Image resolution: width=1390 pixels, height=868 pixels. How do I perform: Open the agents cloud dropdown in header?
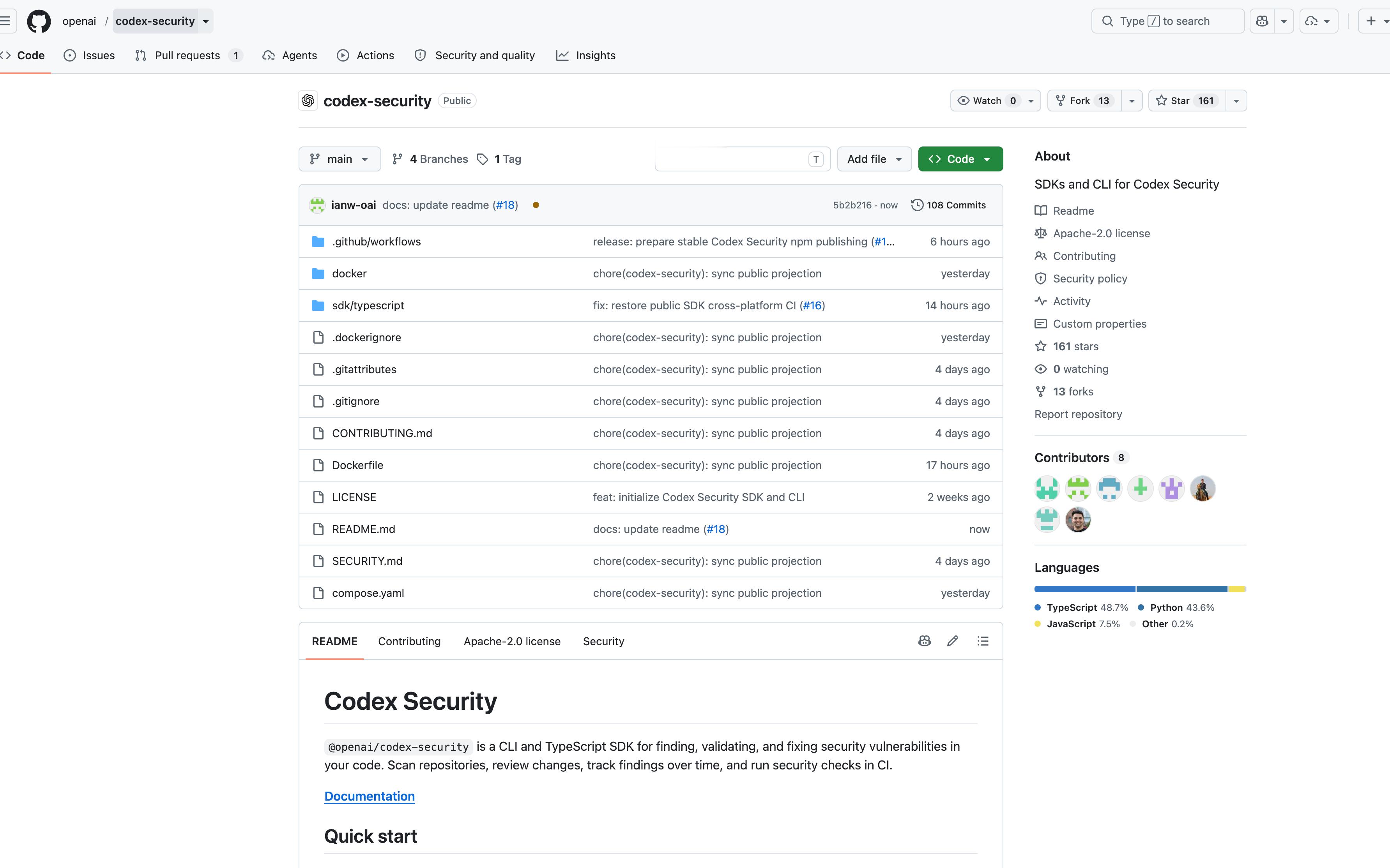coord(1319,21)
